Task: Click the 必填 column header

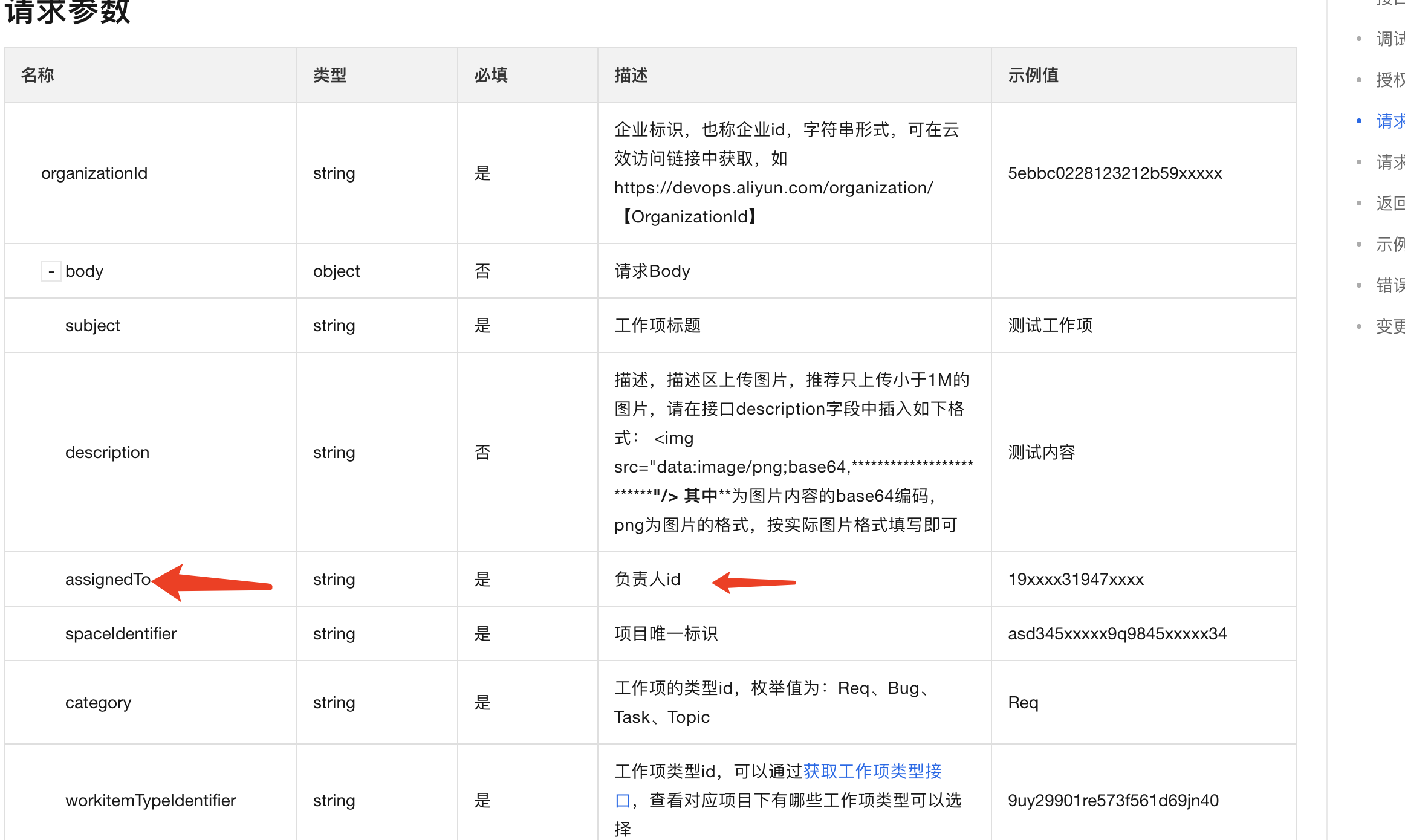Action: pos(491,76)
